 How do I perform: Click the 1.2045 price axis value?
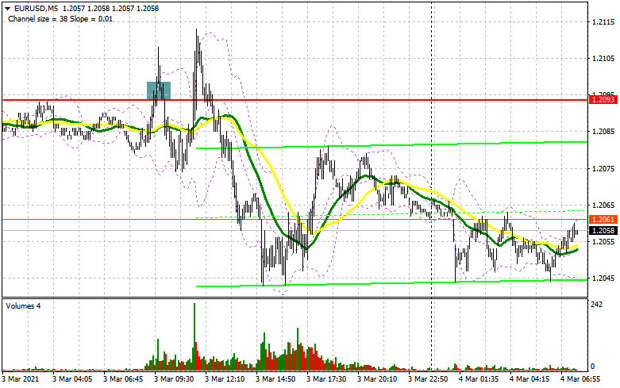tap(603, 278)
